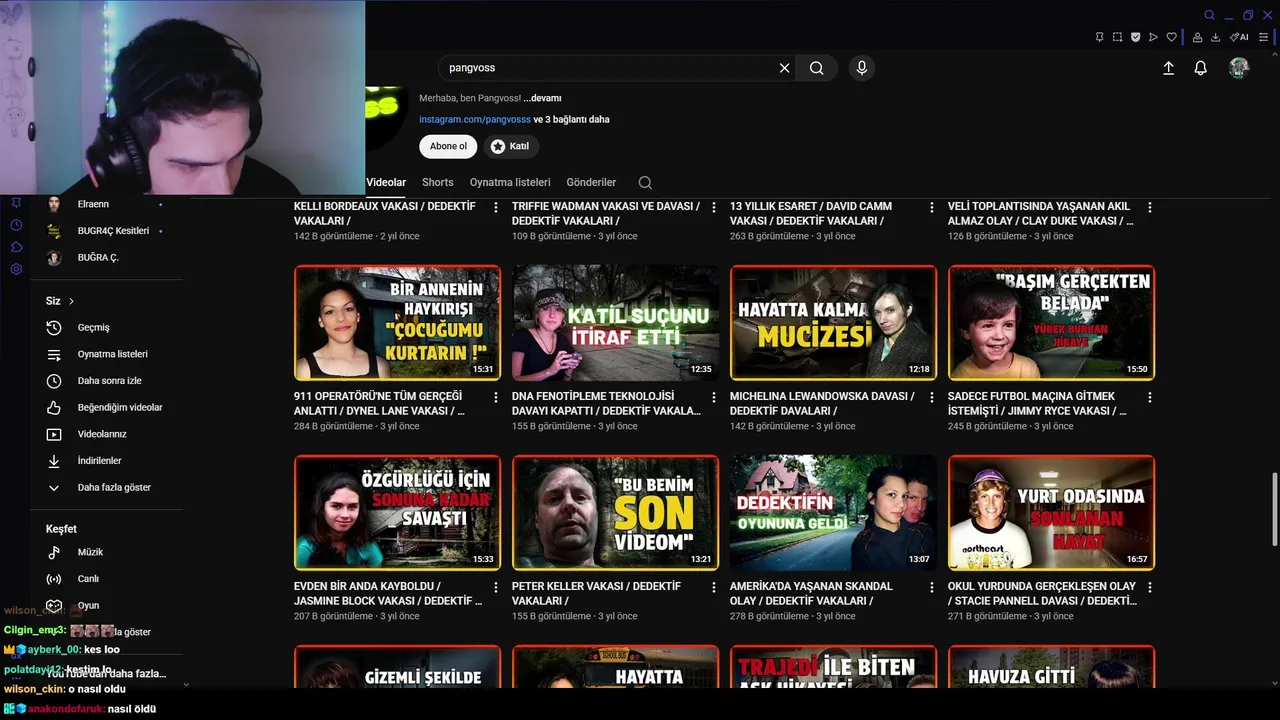Click the browser heart favorites icon
Screen dimensions: 1280x720
1171,37
